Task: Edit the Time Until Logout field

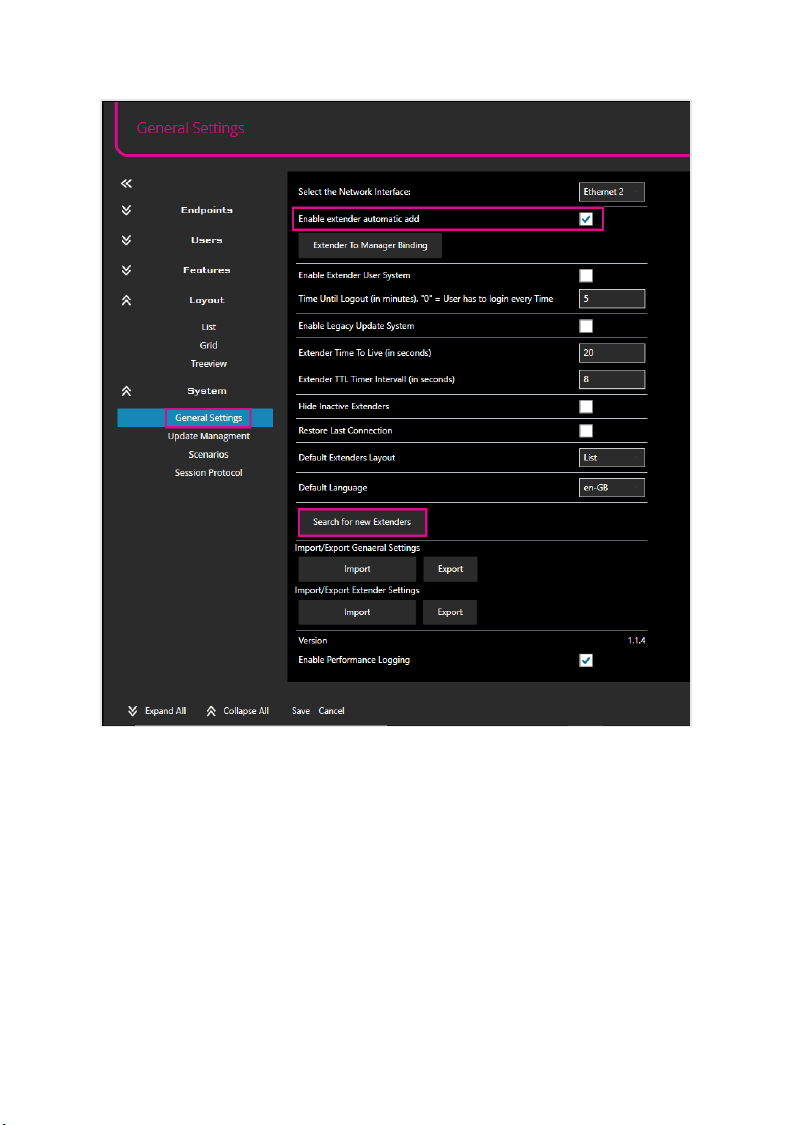Action: point(611,299)
